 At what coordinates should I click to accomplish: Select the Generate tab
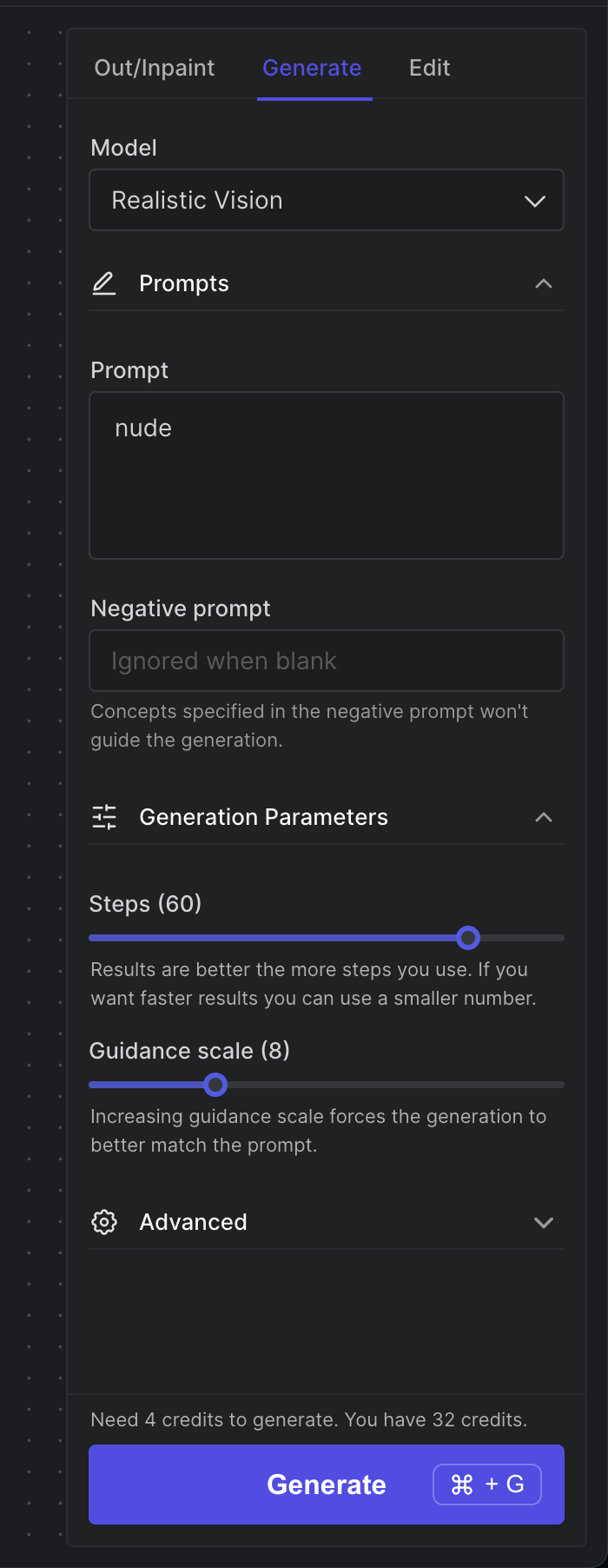point(312,68)
